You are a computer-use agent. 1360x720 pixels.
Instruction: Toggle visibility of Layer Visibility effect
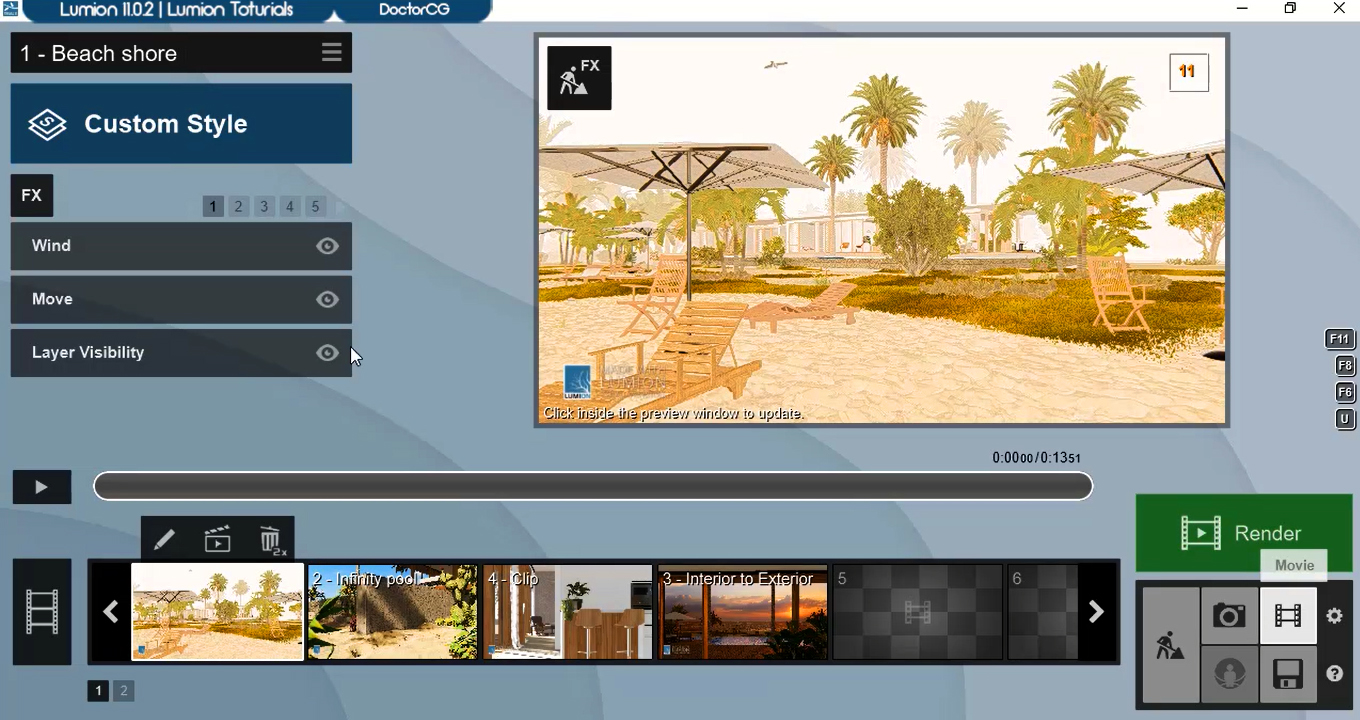click(x=328, y=353)
